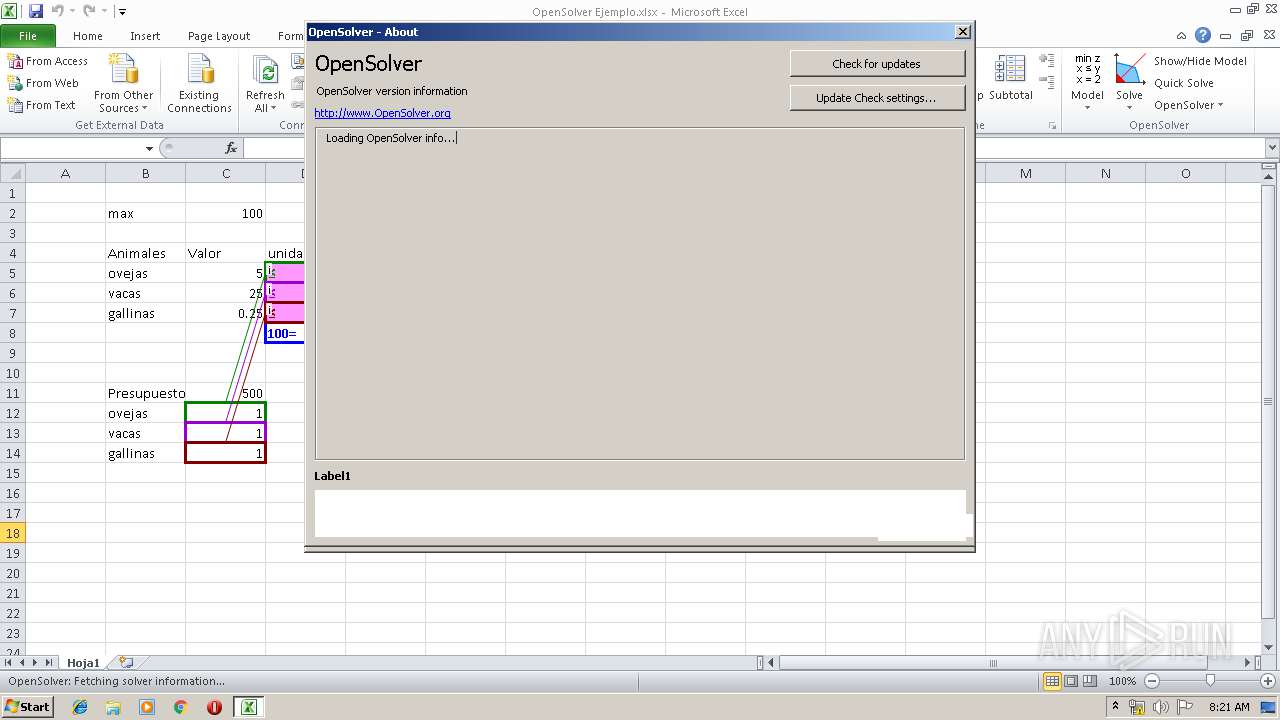Select the 'Valor' header cell
The image size is (1280, 720).
(225, 253)
